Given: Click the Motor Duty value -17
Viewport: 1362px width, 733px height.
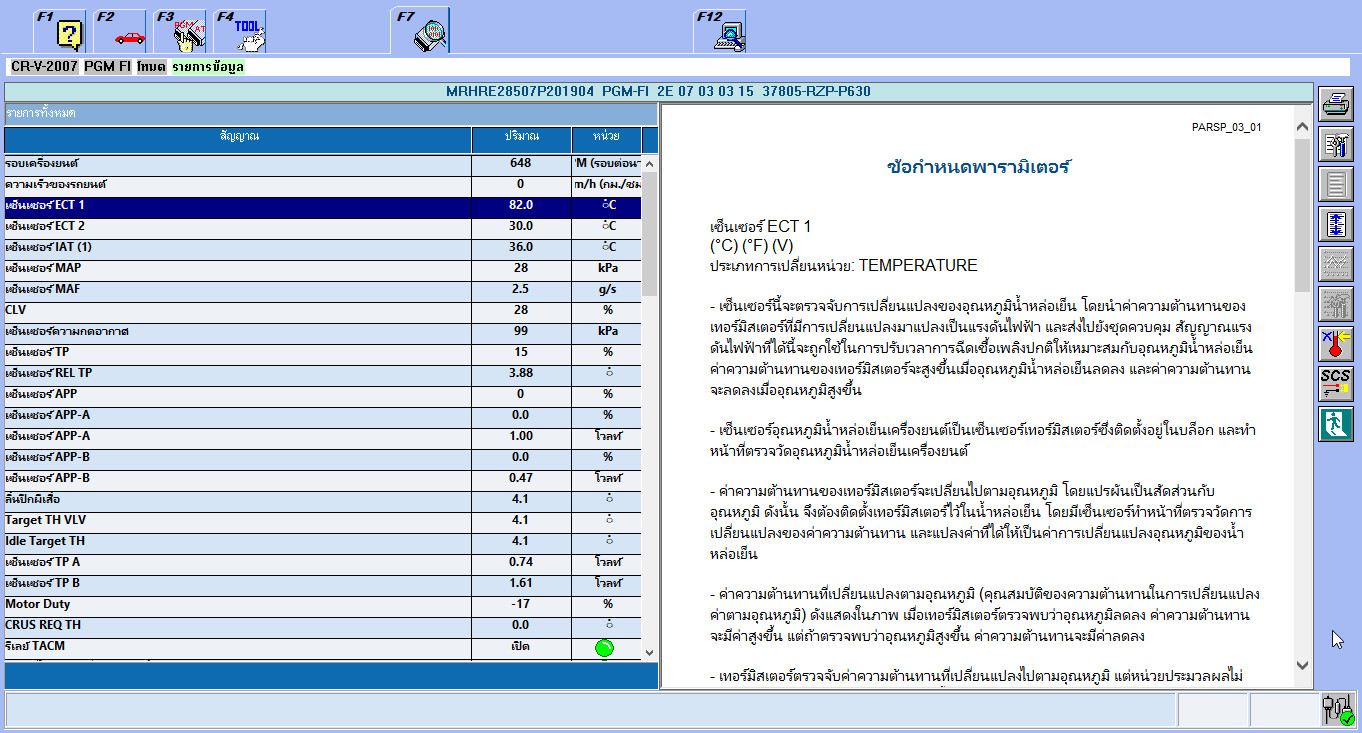Looking at the screenshot, I should (x=521, y=605).
